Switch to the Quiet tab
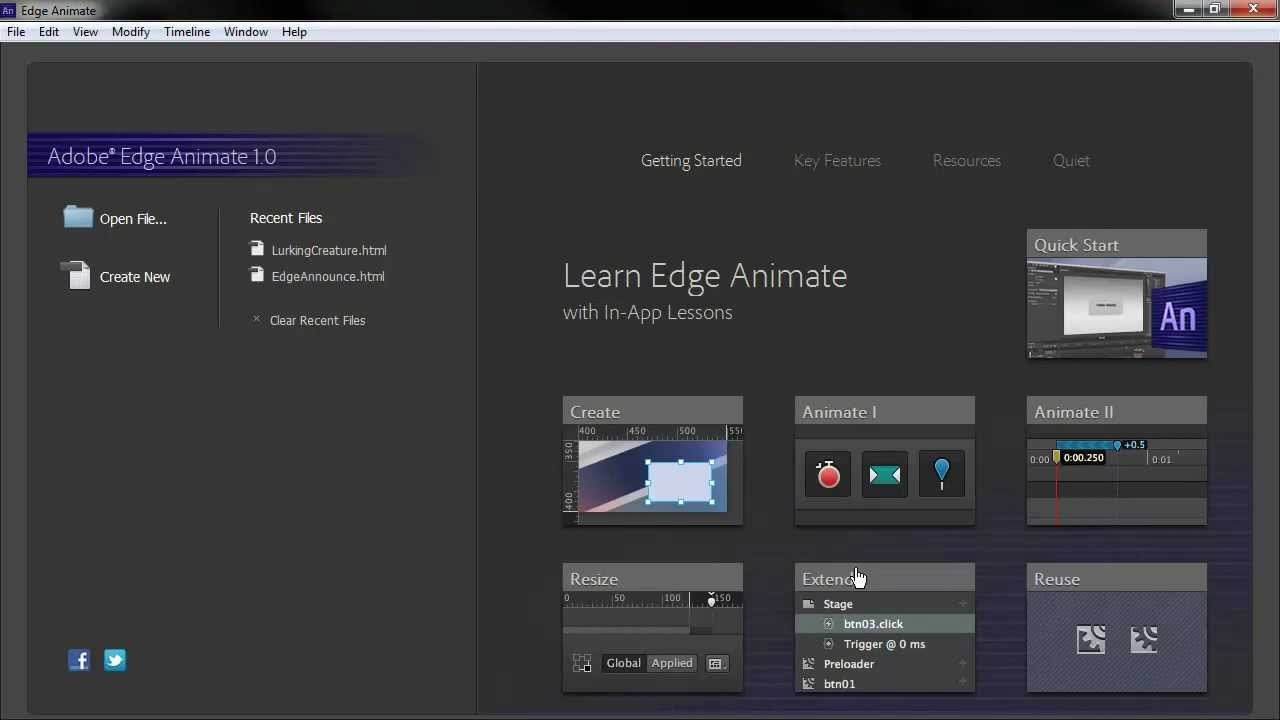The width and height of the screenshot is (1280, 720). (x=1071, y=160)
